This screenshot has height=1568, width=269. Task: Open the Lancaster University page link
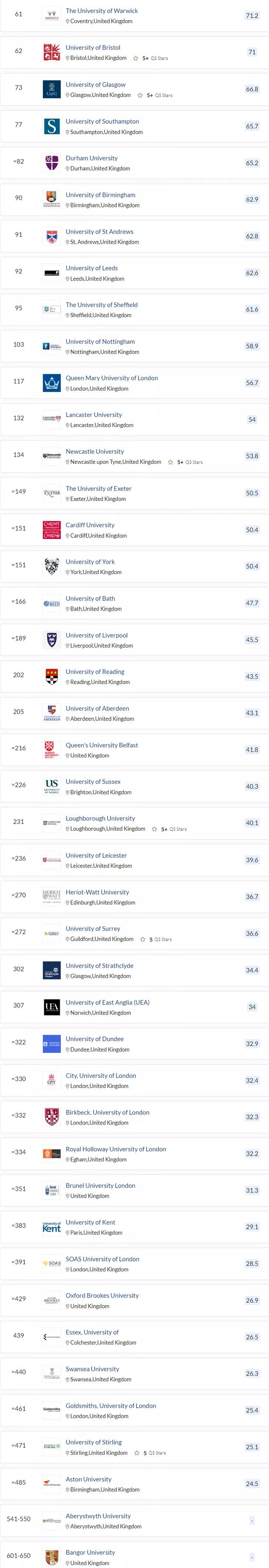94,415
